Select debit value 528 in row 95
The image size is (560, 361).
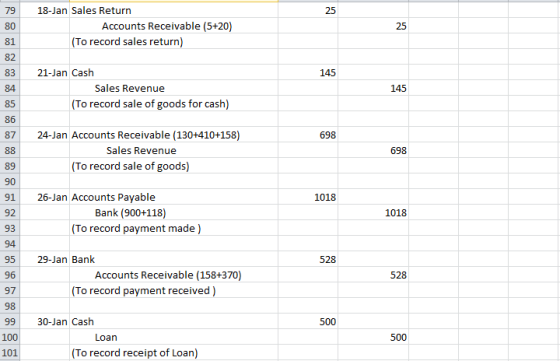(308, 259)
